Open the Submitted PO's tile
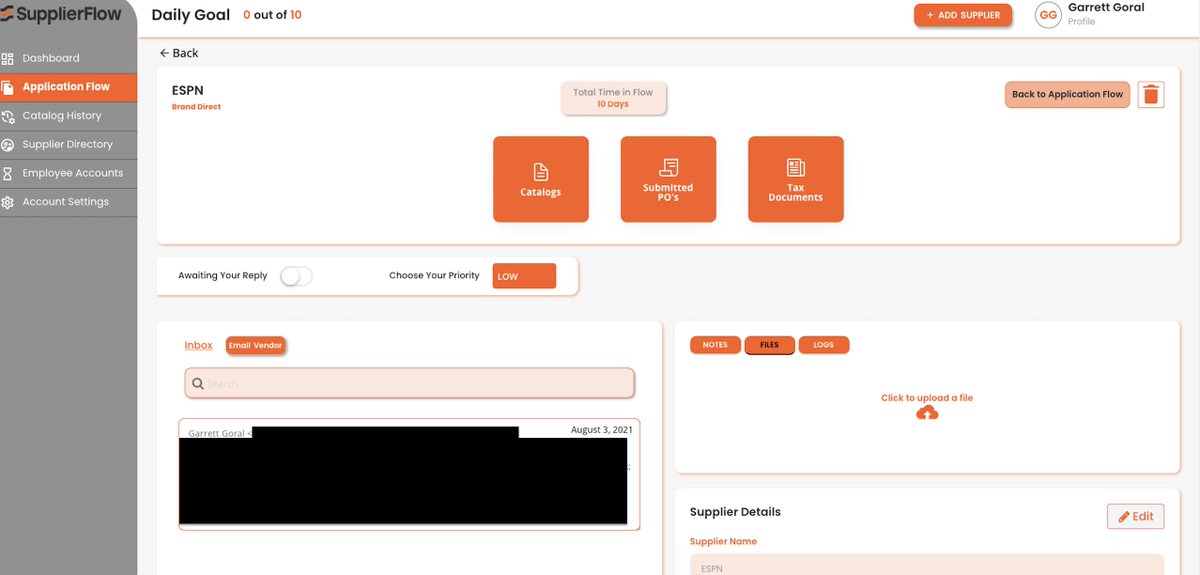 tap(668, 179)
